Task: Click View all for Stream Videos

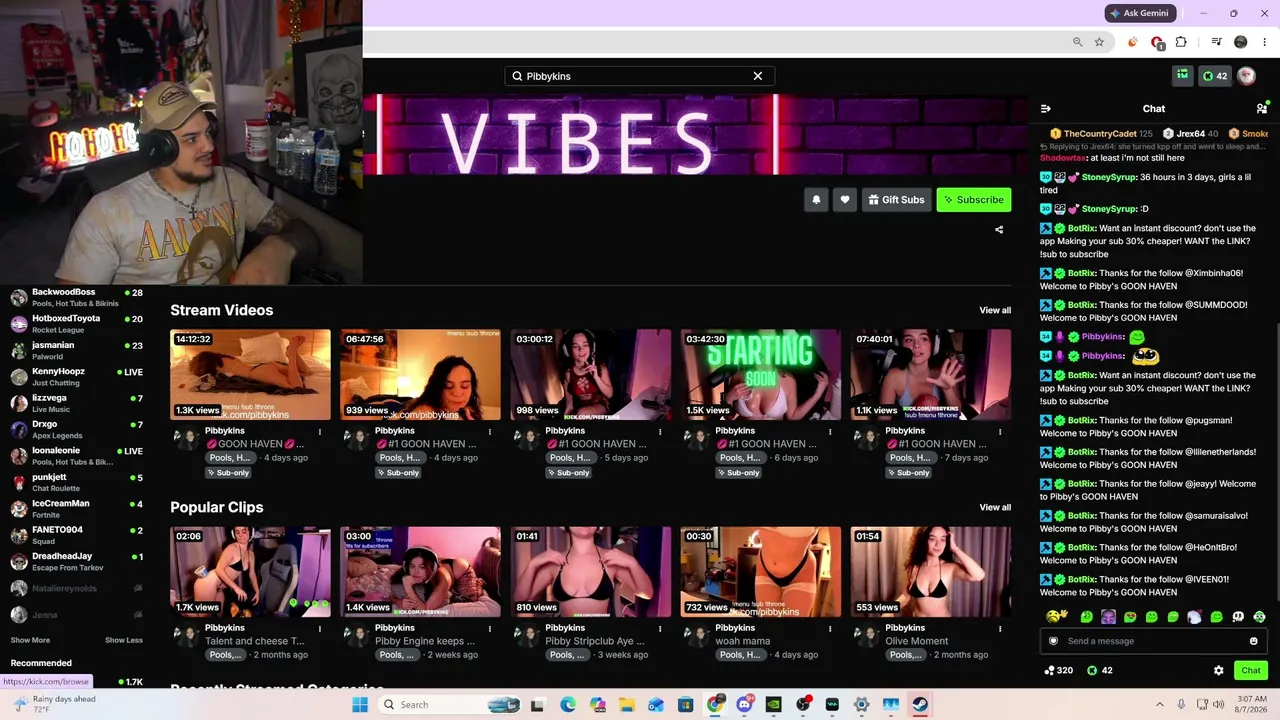Action: (995, 310)
